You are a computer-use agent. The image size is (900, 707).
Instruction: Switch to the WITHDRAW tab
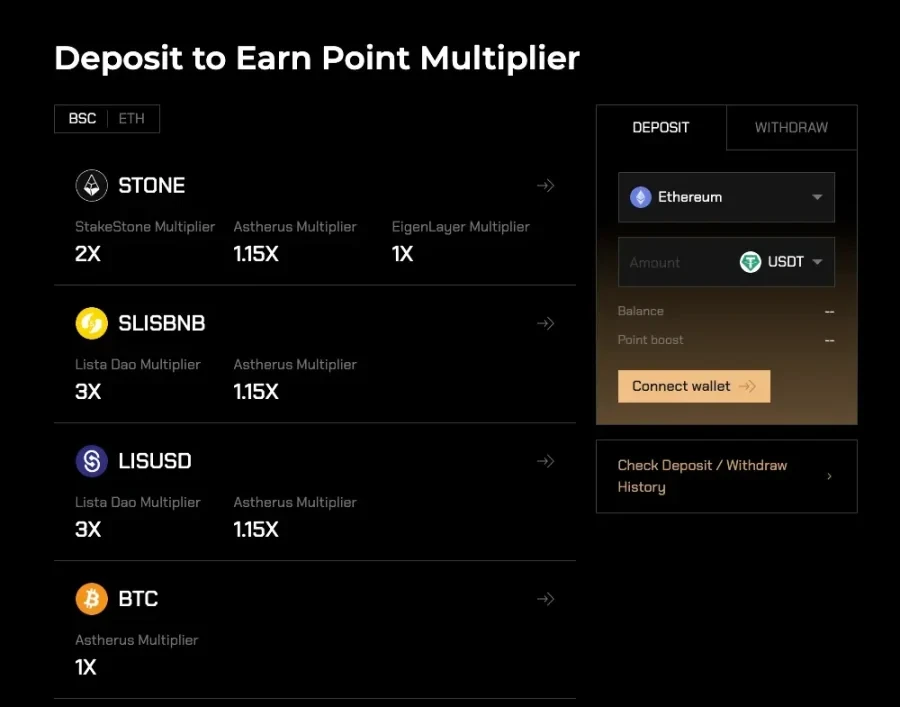[791, 127]
